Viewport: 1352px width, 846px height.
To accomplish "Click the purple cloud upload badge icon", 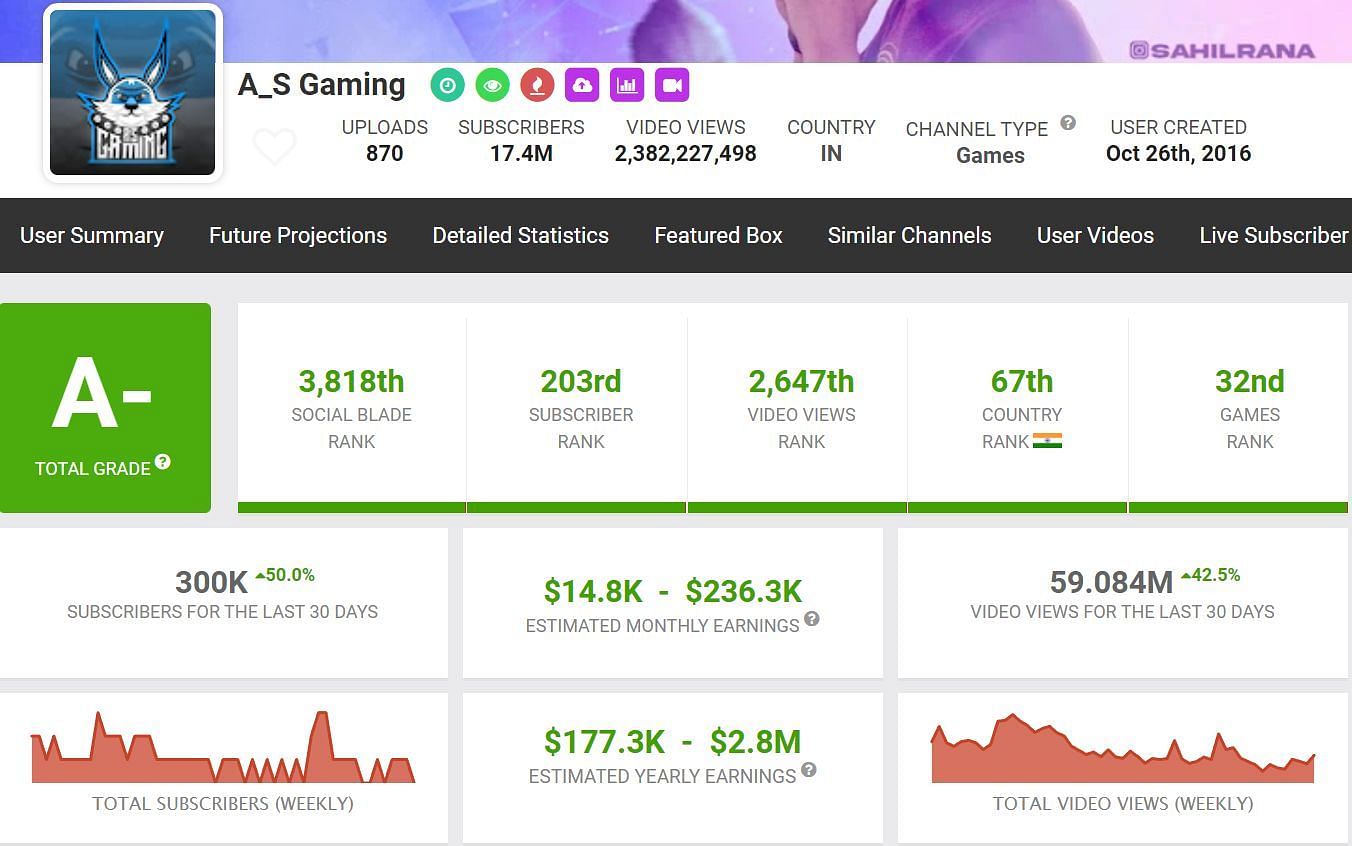I will (582, 85).
